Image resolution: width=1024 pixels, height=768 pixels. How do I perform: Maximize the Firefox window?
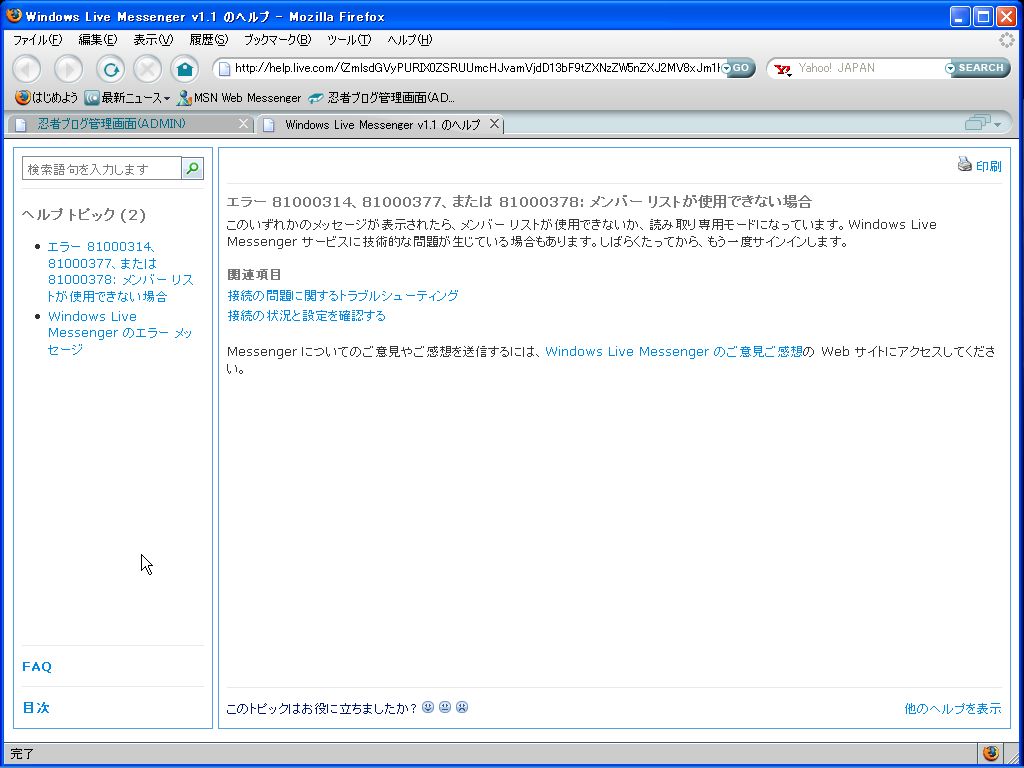click(983, 16)
